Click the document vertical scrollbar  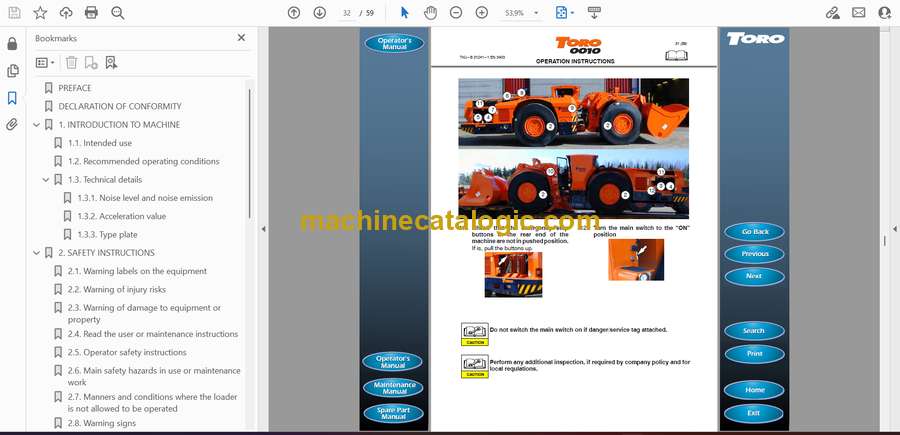884,240
